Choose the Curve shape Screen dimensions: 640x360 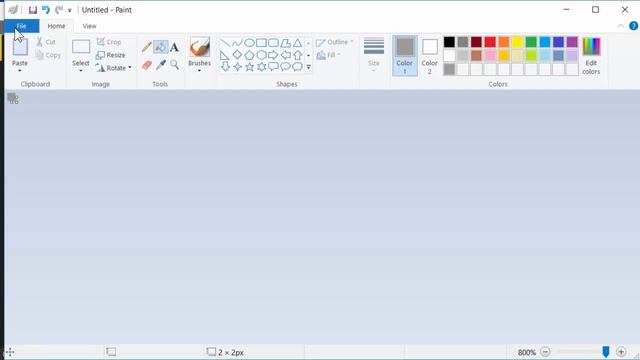pos(237,43)
